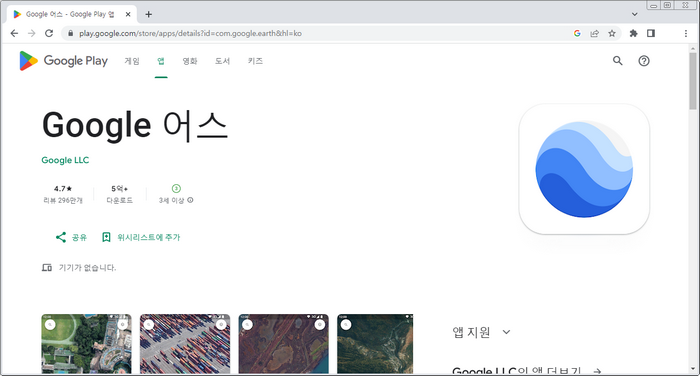Open the shipping containers screenshot
The height and width of the screenshot is (376, 700).
pyautogui.click(x=185, y=344)
